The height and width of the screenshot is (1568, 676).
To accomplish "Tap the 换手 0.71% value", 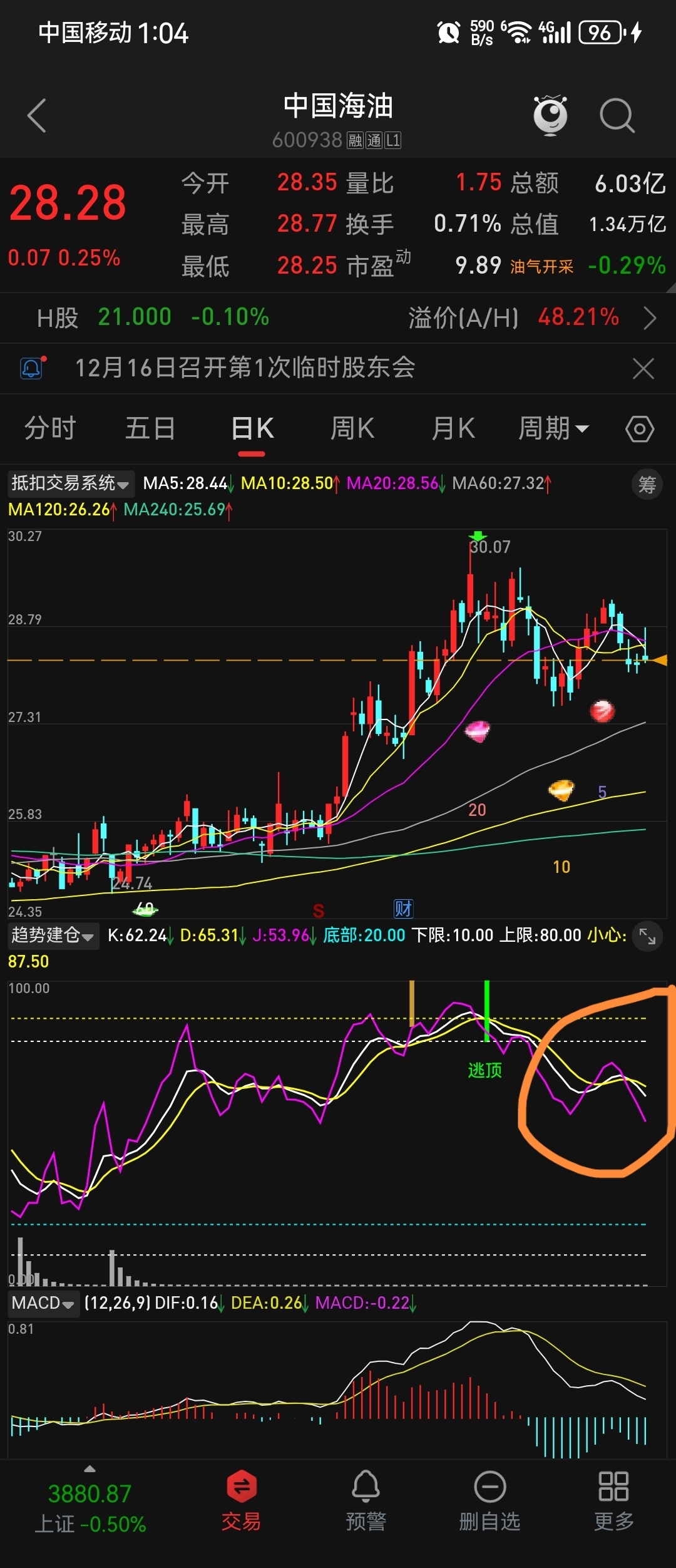I will [x=468, y=224].
